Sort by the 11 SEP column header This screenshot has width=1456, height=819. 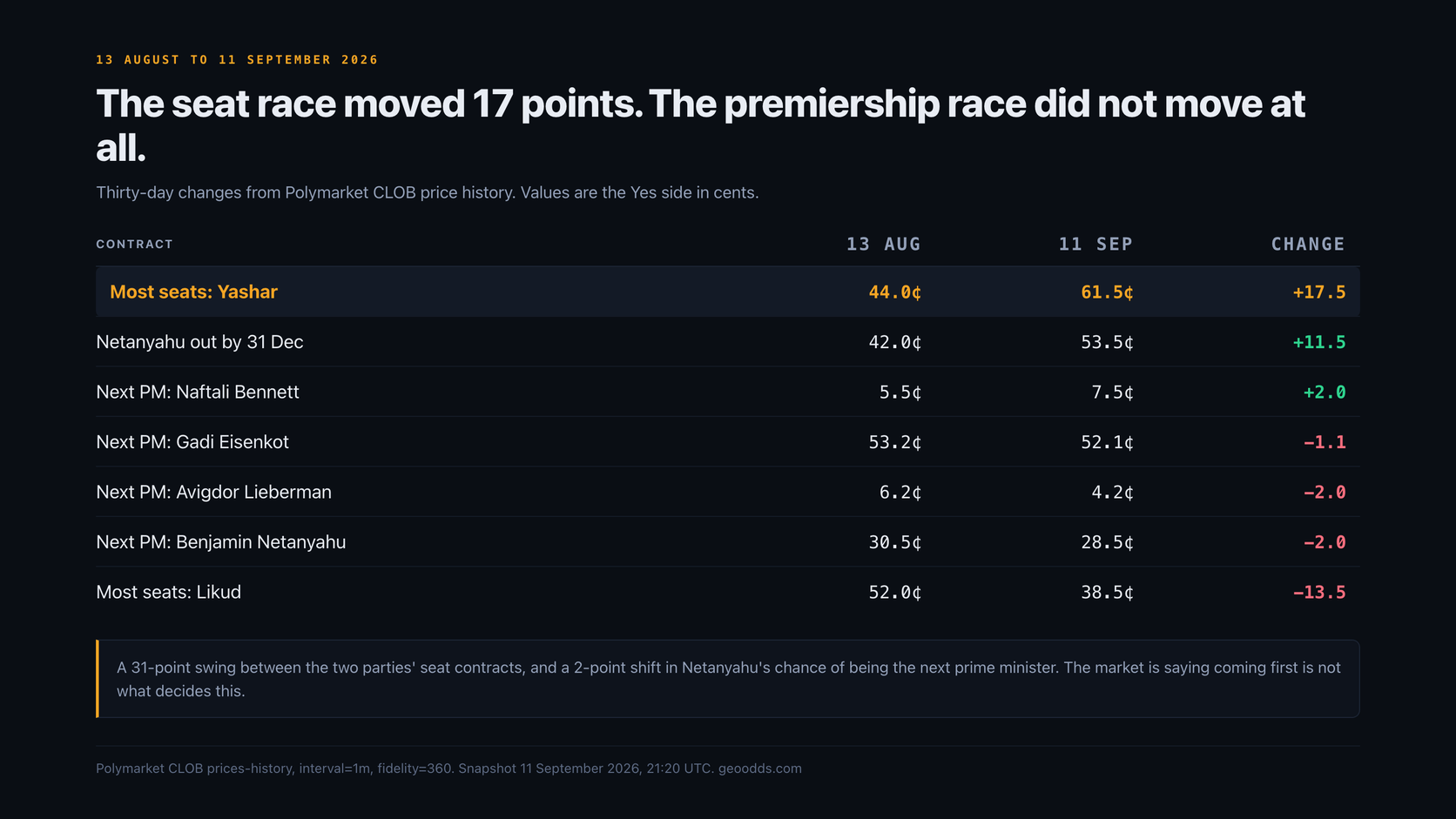point(1095,245)
